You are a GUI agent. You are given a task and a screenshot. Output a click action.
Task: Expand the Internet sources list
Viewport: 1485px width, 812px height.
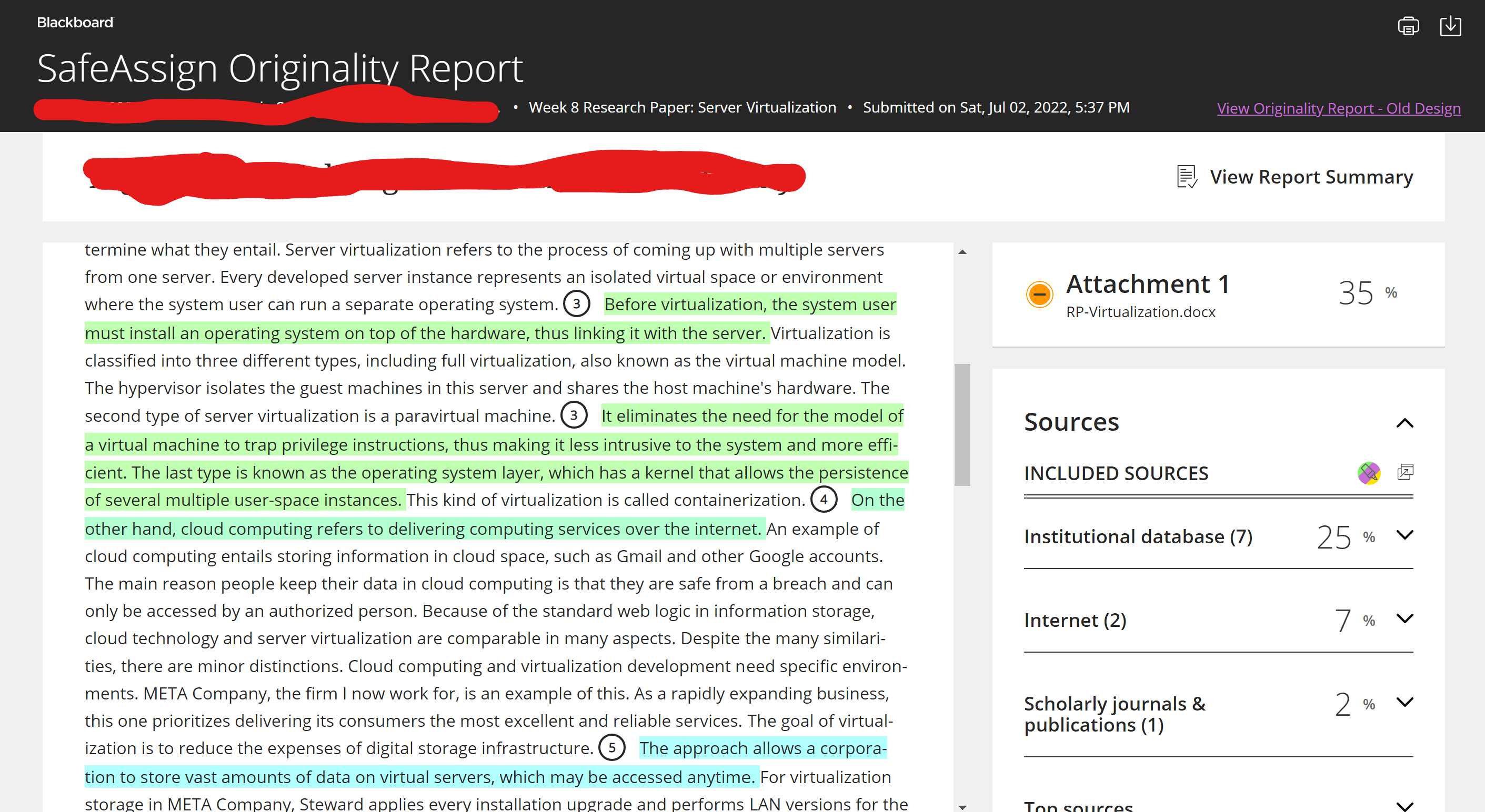point(1405,618)
